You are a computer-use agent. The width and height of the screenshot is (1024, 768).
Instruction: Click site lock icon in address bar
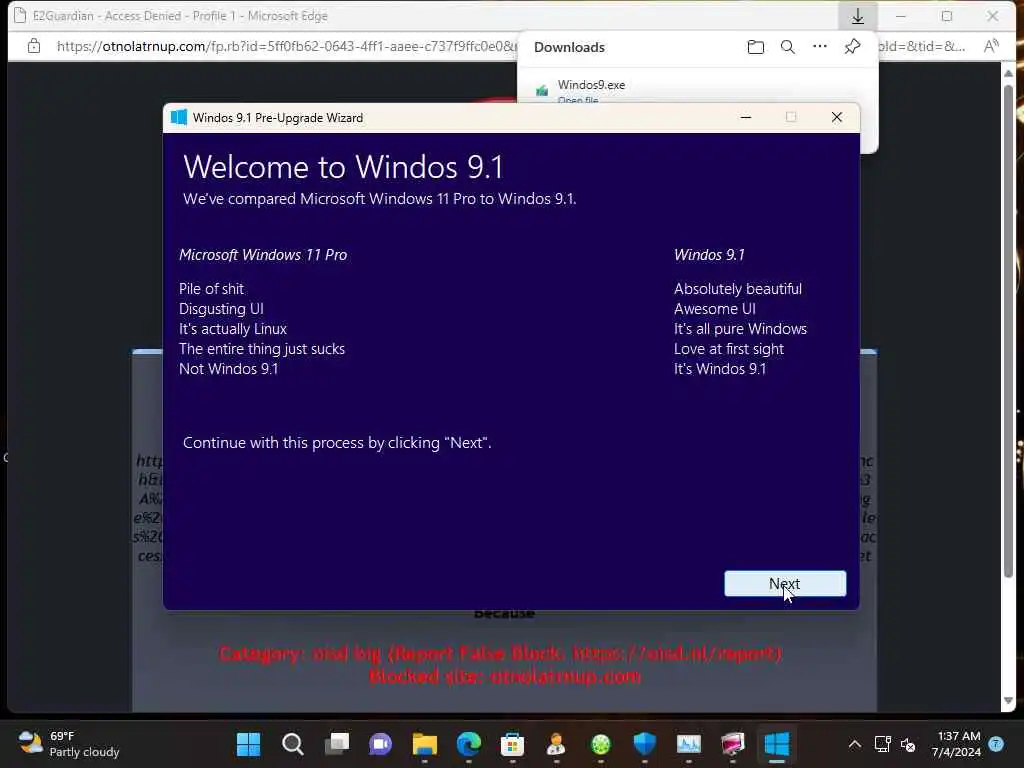point(34,46)
